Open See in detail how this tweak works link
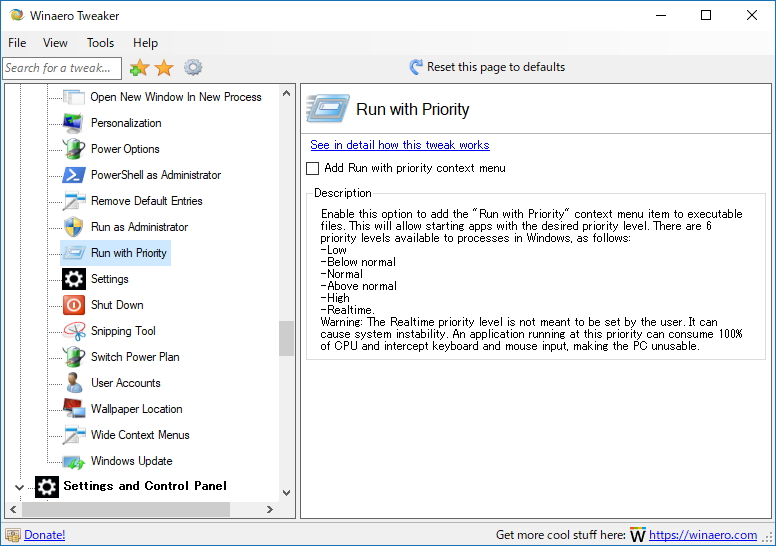 click(x=400, y=145)
